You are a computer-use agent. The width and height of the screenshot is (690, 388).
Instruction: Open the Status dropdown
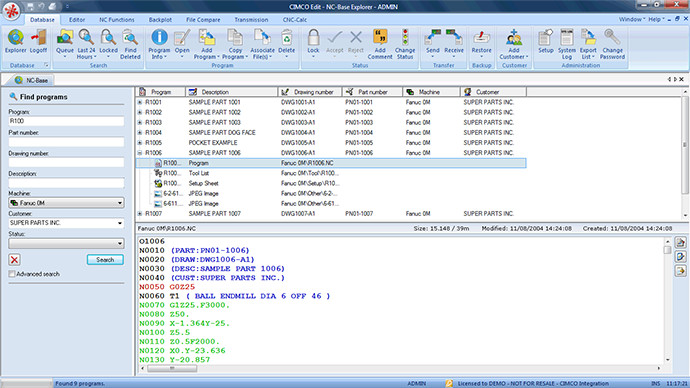click(120, 243)
